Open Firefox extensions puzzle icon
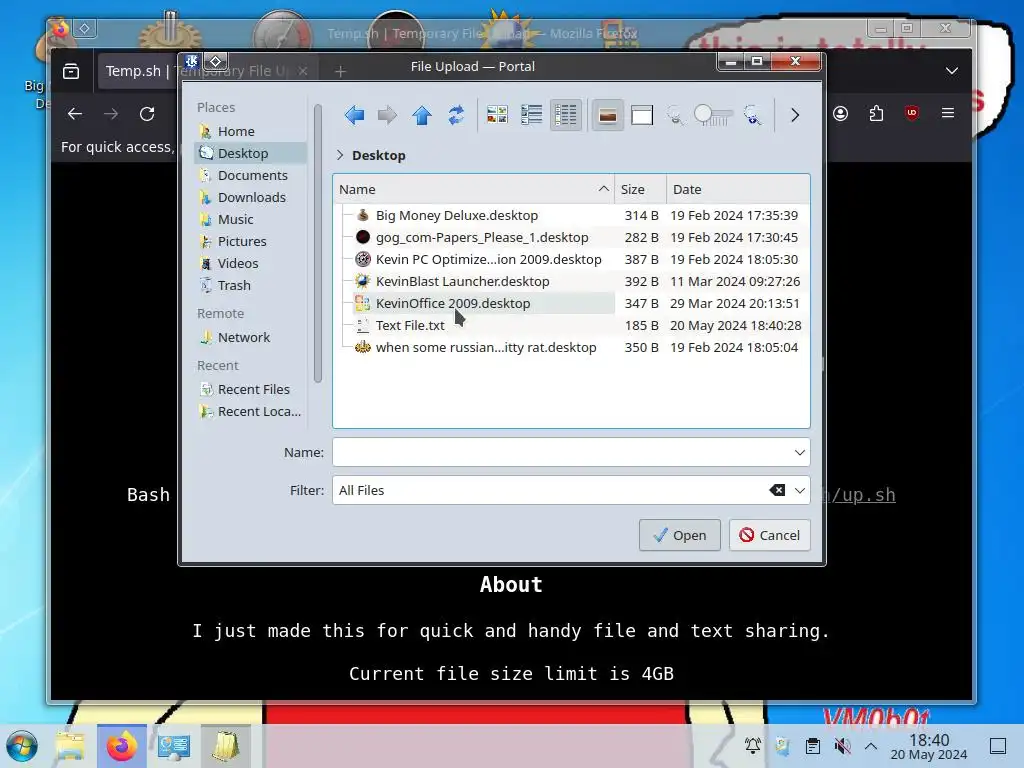1024x768 pixels. [x=876, y=114]
